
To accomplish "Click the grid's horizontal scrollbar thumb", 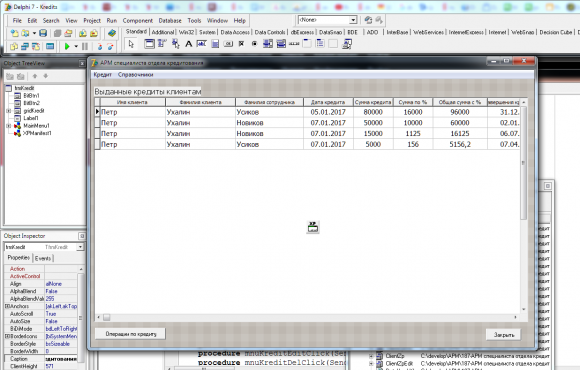I will [107, 317].
